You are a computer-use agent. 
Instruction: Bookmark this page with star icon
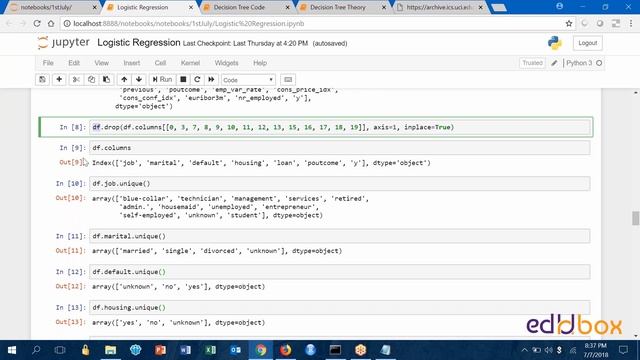569,24
